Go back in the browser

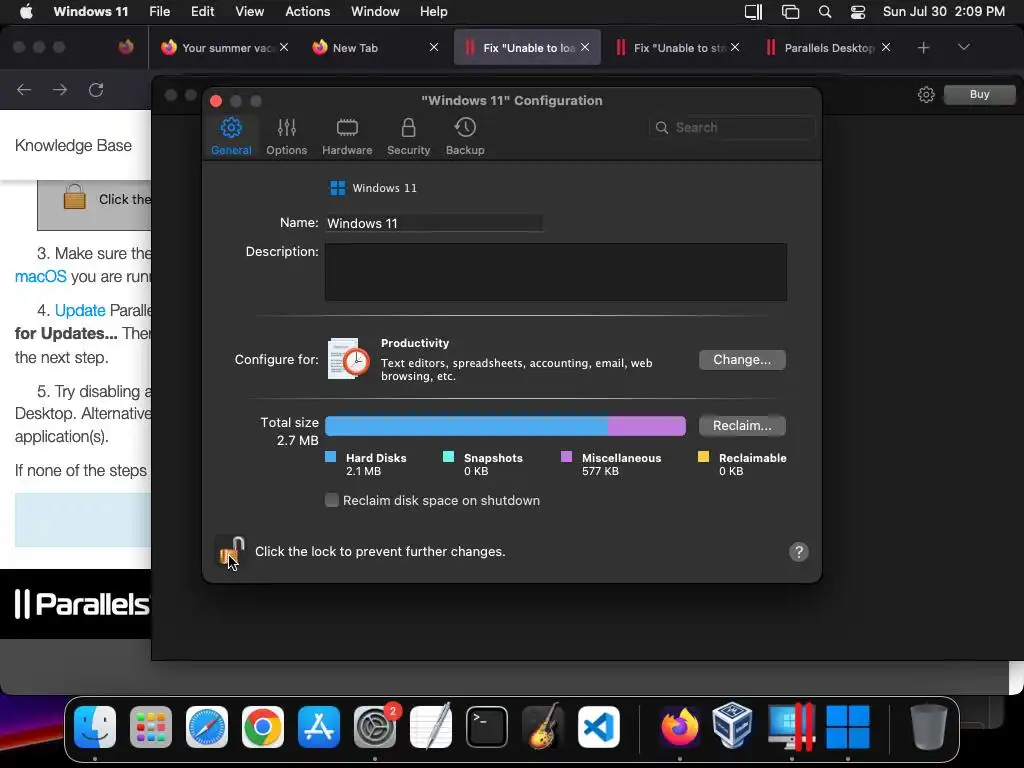point(24,89)
